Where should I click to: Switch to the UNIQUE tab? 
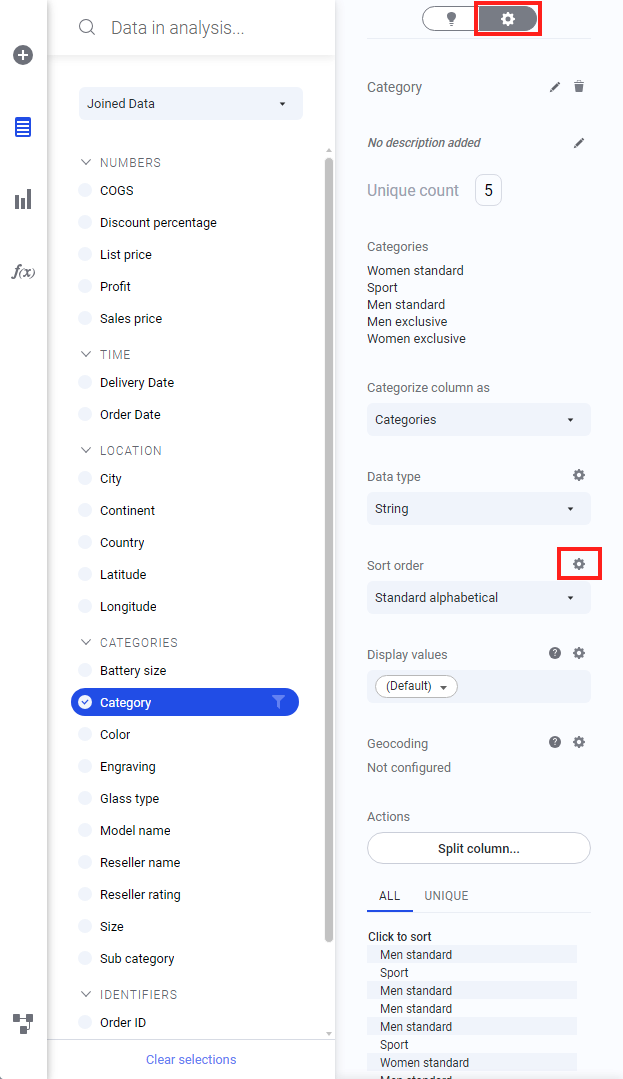446,896
